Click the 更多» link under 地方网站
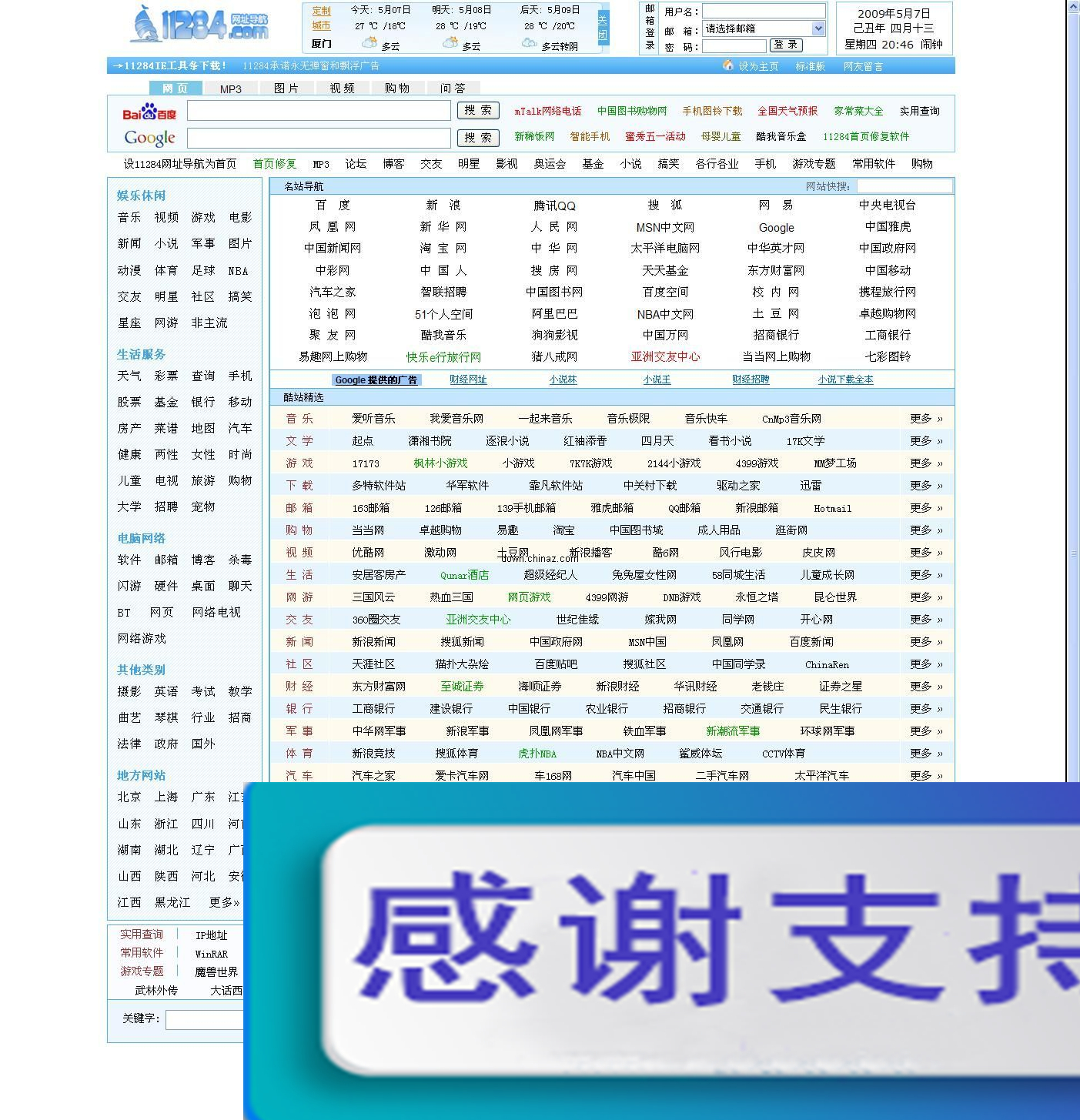The image size is (1080, 1120). [224, 903]
